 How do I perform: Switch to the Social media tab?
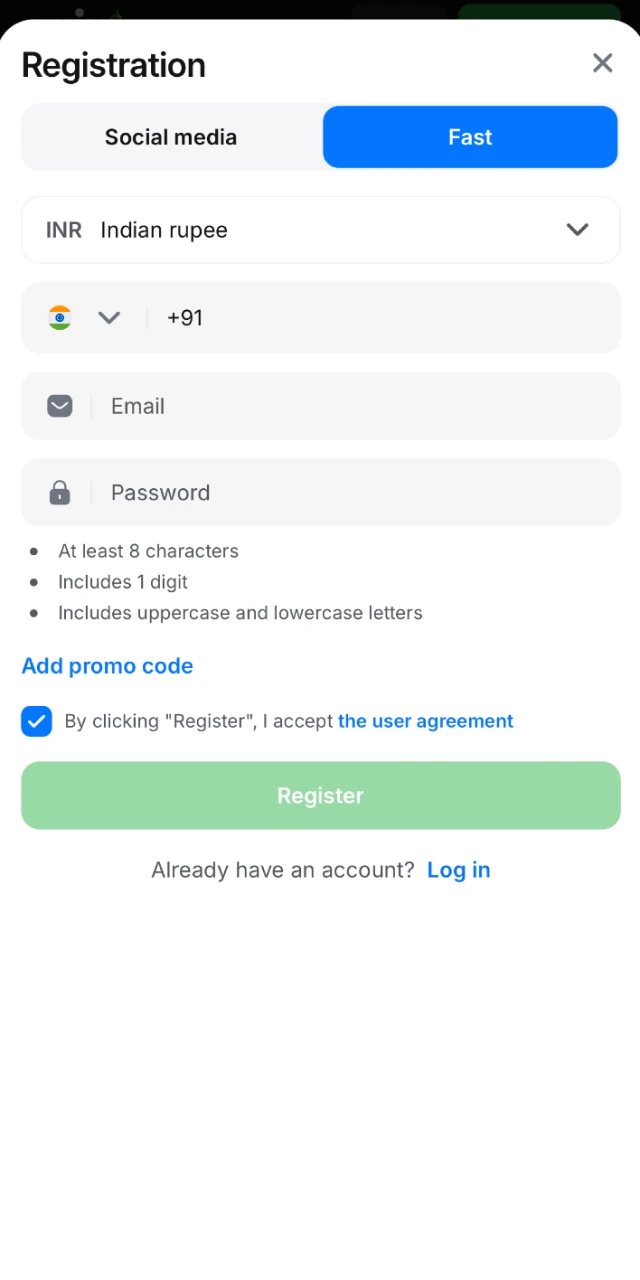[x=170, y=137]
